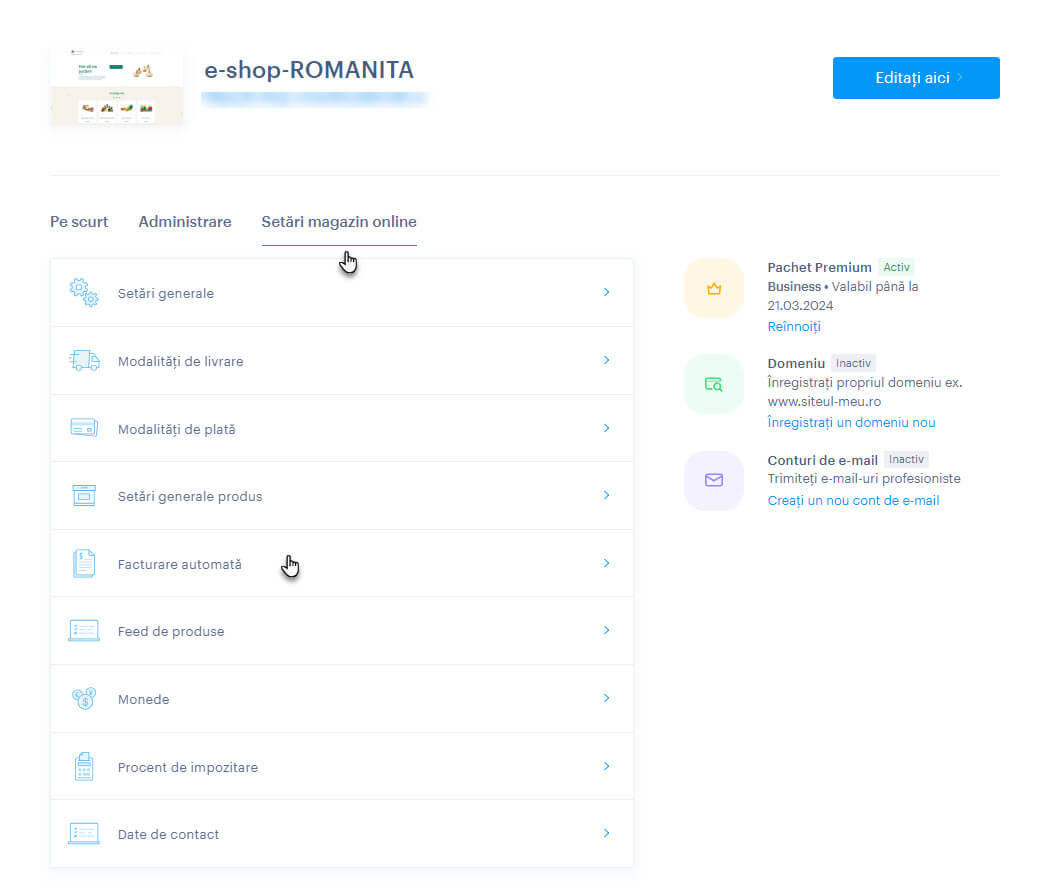
Task: Click the invoice document icon for Facturare automată
Action: coord(84,563)
